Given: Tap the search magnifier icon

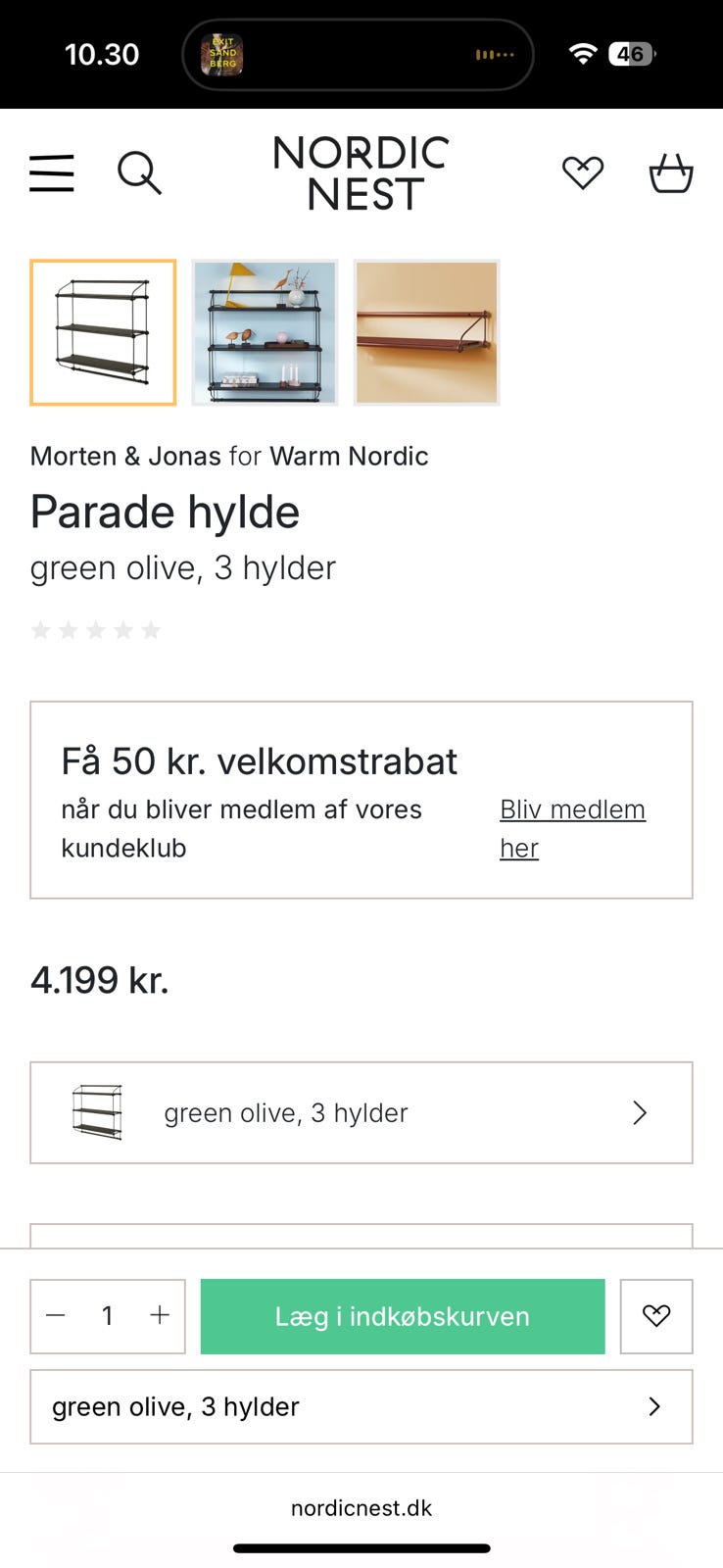Looking at the screenshot, I should click(139, 173).
